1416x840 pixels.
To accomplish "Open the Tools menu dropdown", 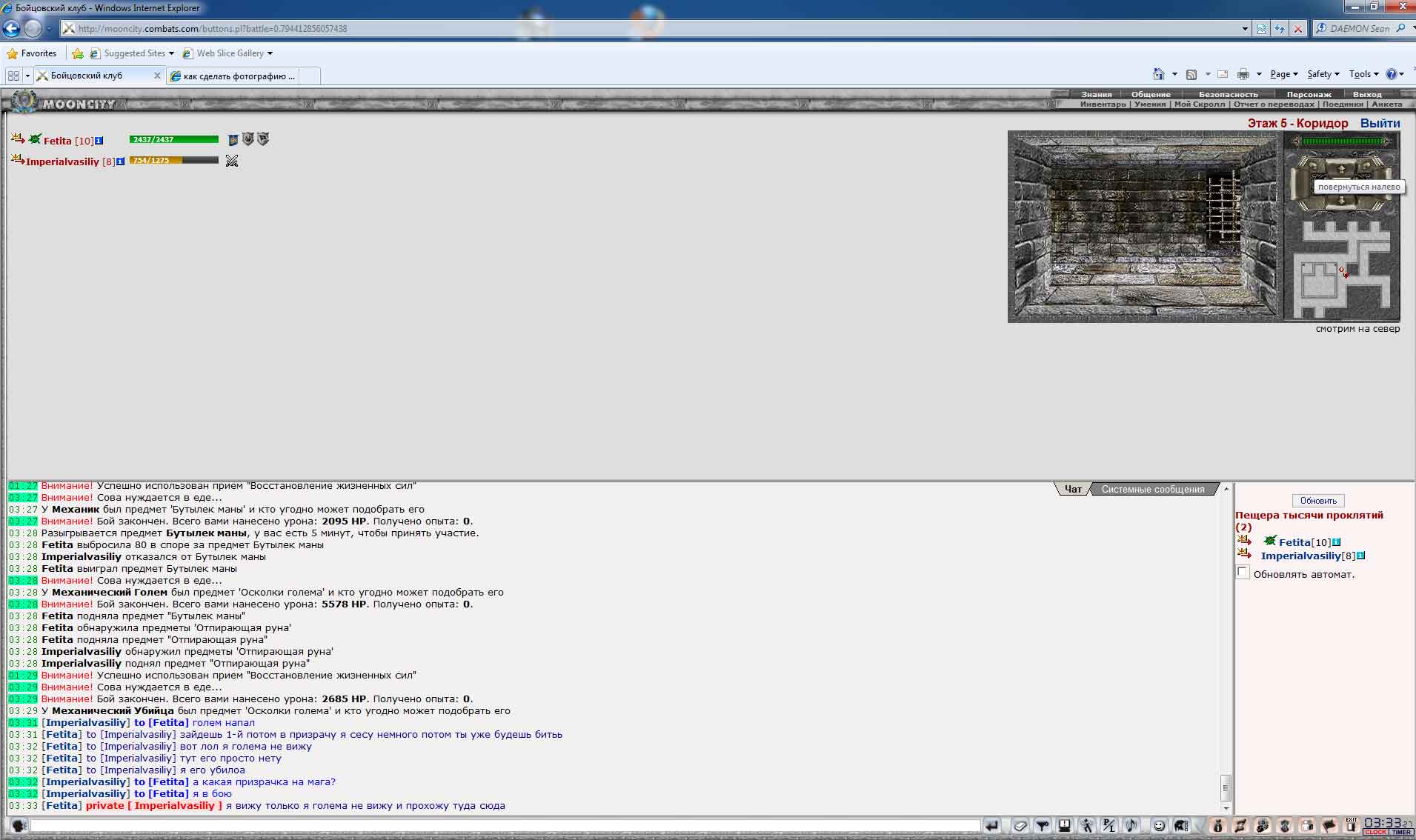I will 1363,74.
